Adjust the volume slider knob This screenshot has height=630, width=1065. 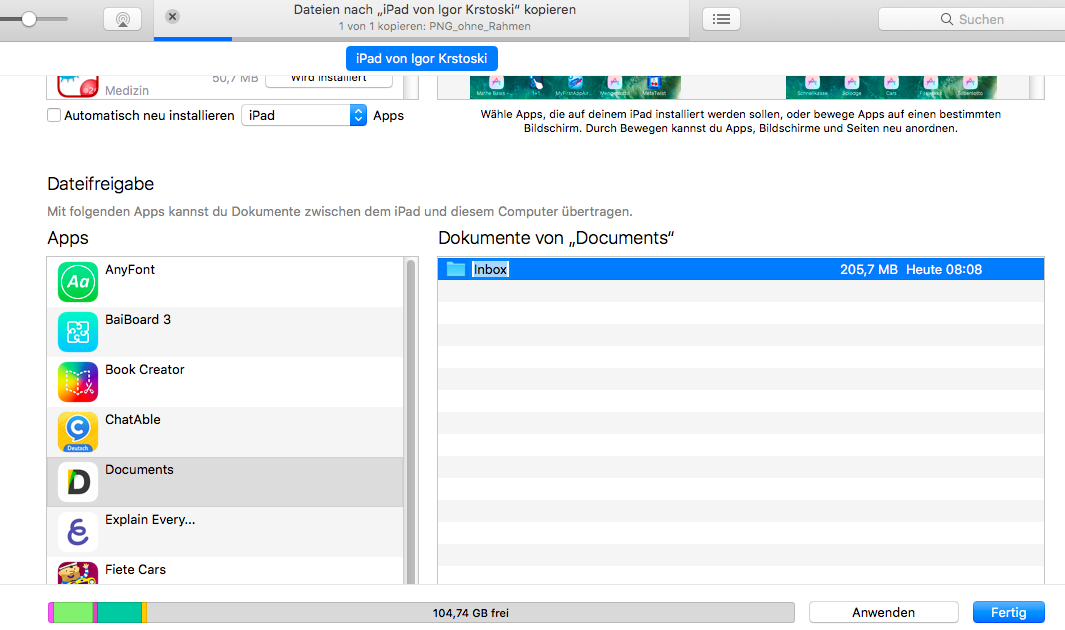(x=29, y=19)
